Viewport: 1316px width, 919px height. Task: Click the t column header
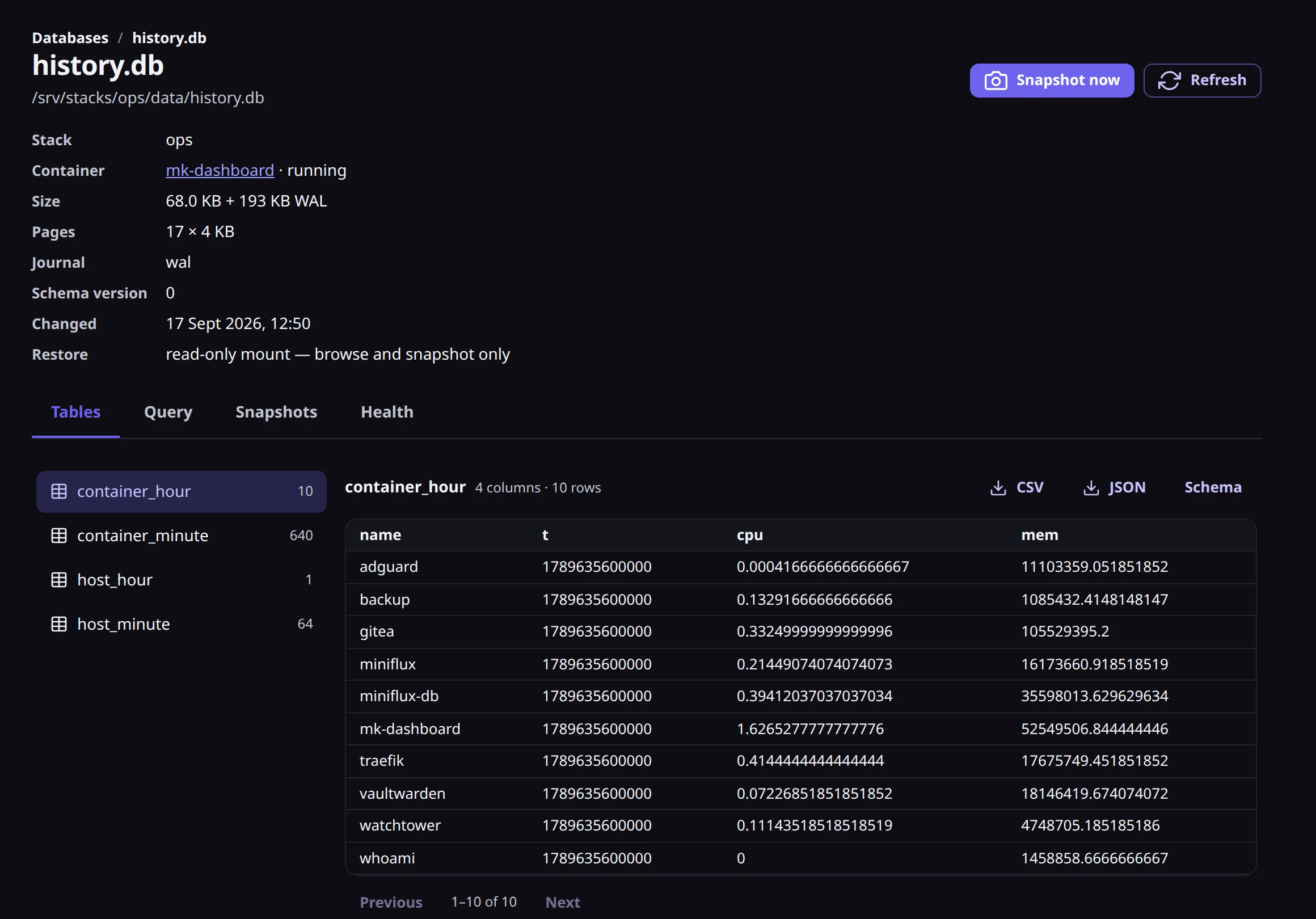coord(545,535)
